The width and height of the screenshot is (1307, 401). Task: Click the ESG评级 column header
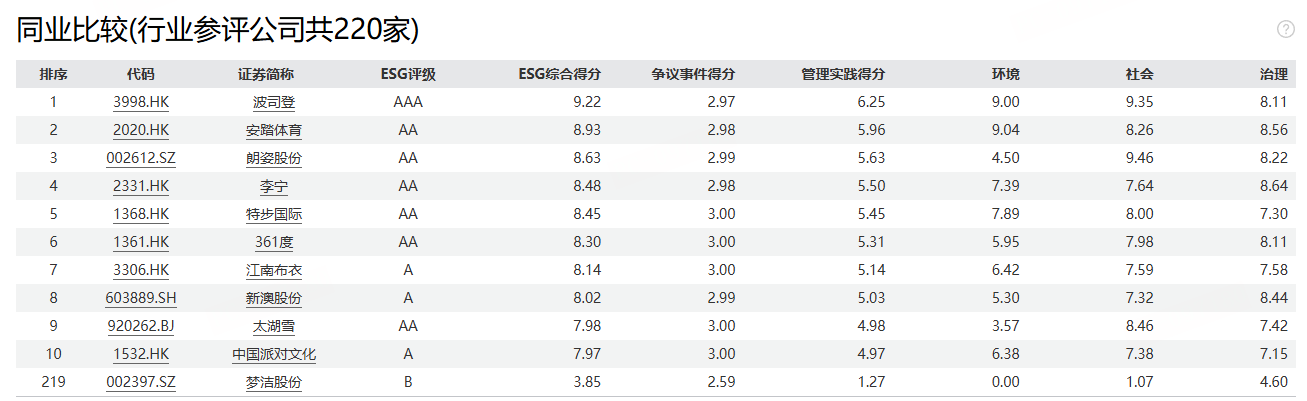[x=408, y=74]
